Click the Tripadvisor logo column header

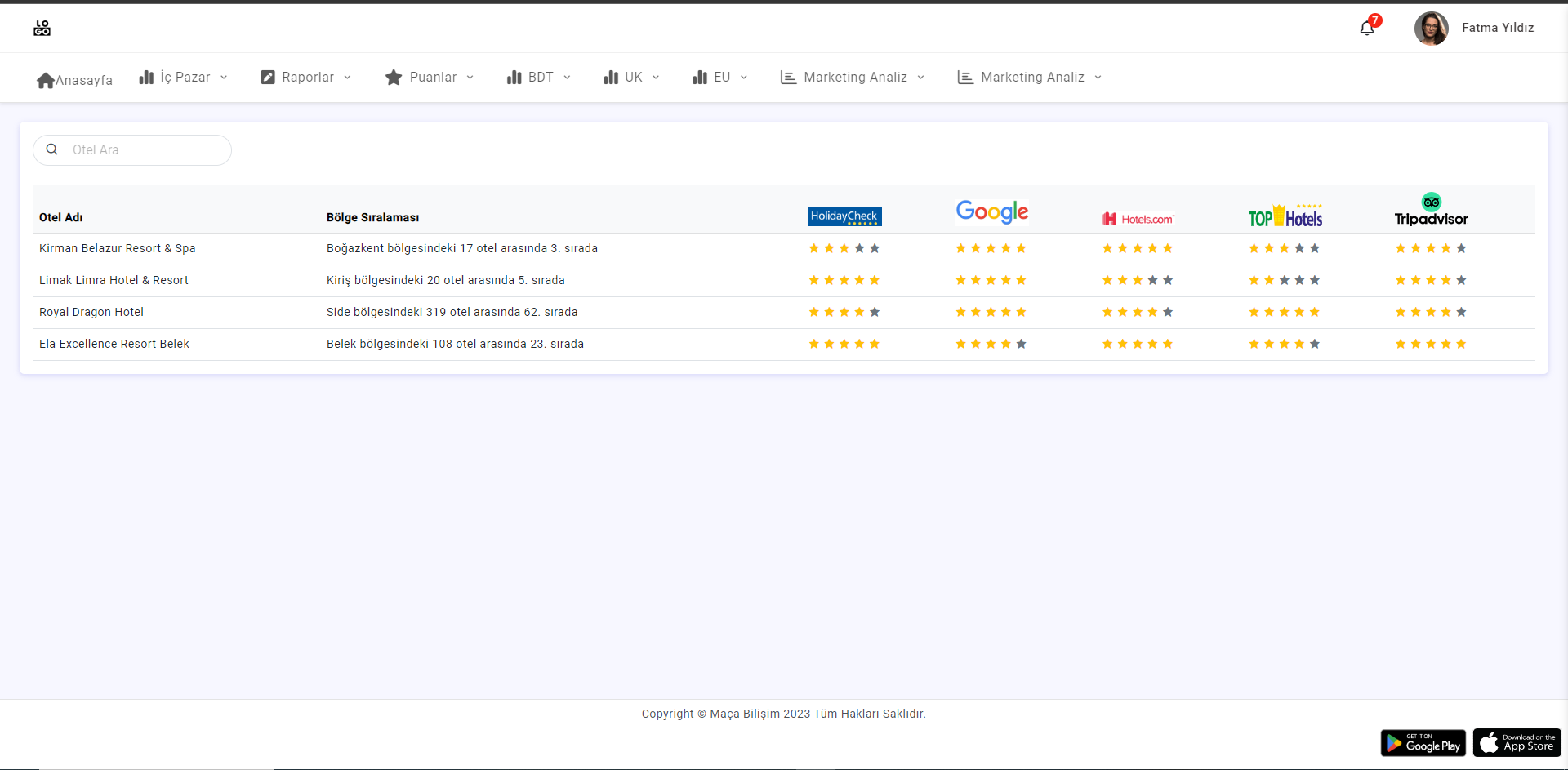coord(1431,211)
